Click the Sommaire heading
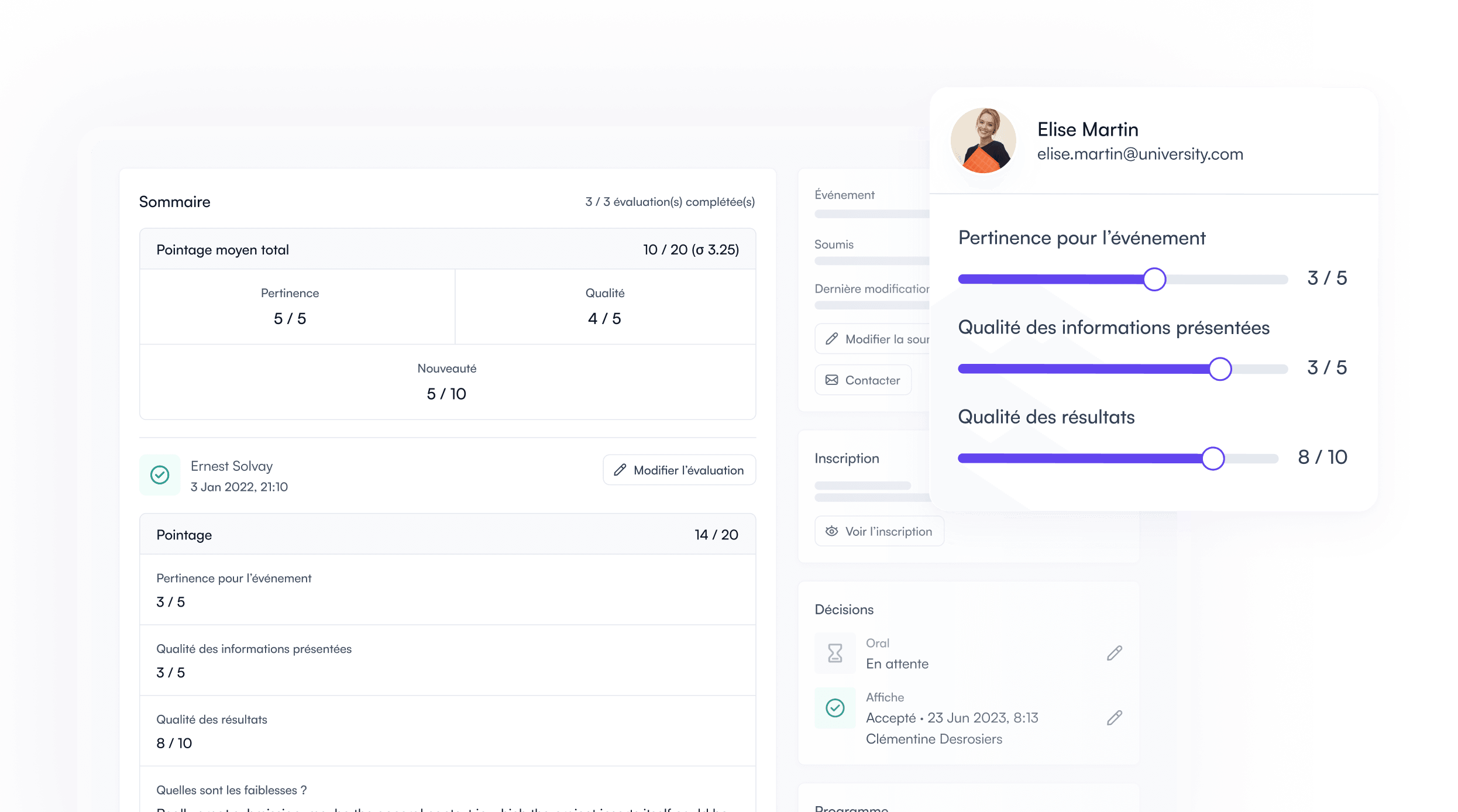The width and height of the screenshot is (1458, 812). [x=174, y=202]
